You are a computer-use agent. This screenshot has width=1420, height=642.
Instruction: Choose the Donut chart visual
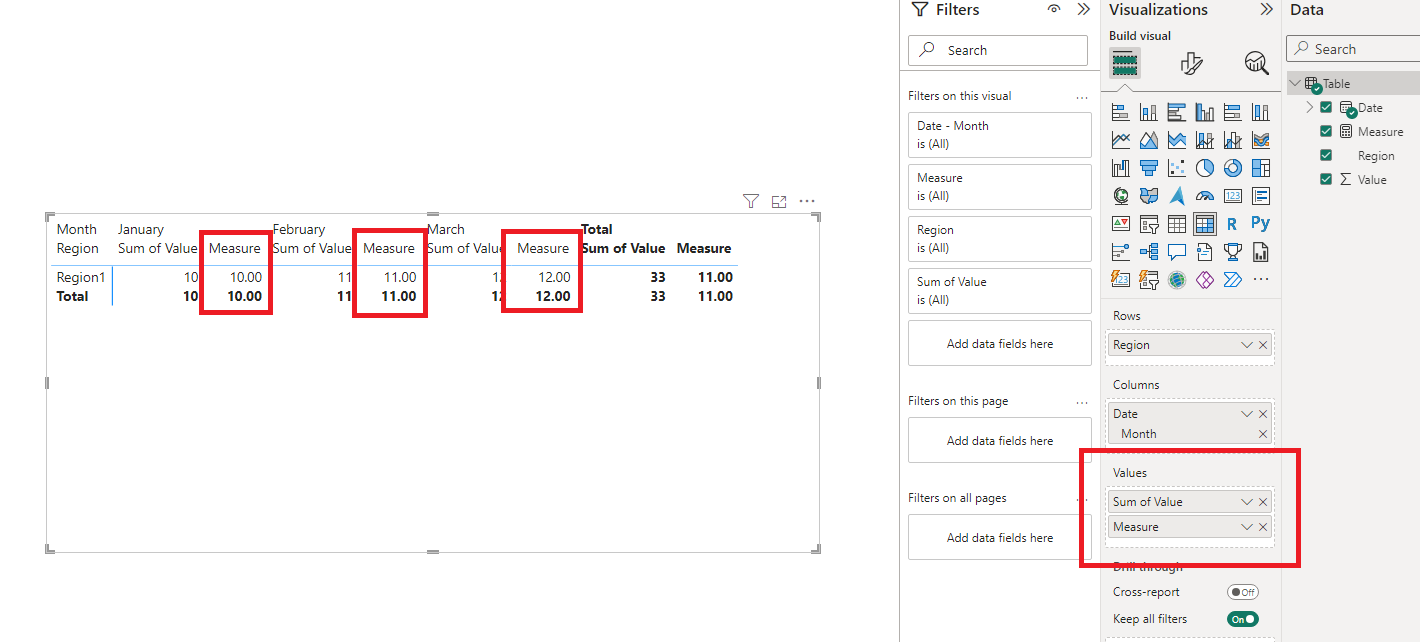point(1233,168)
